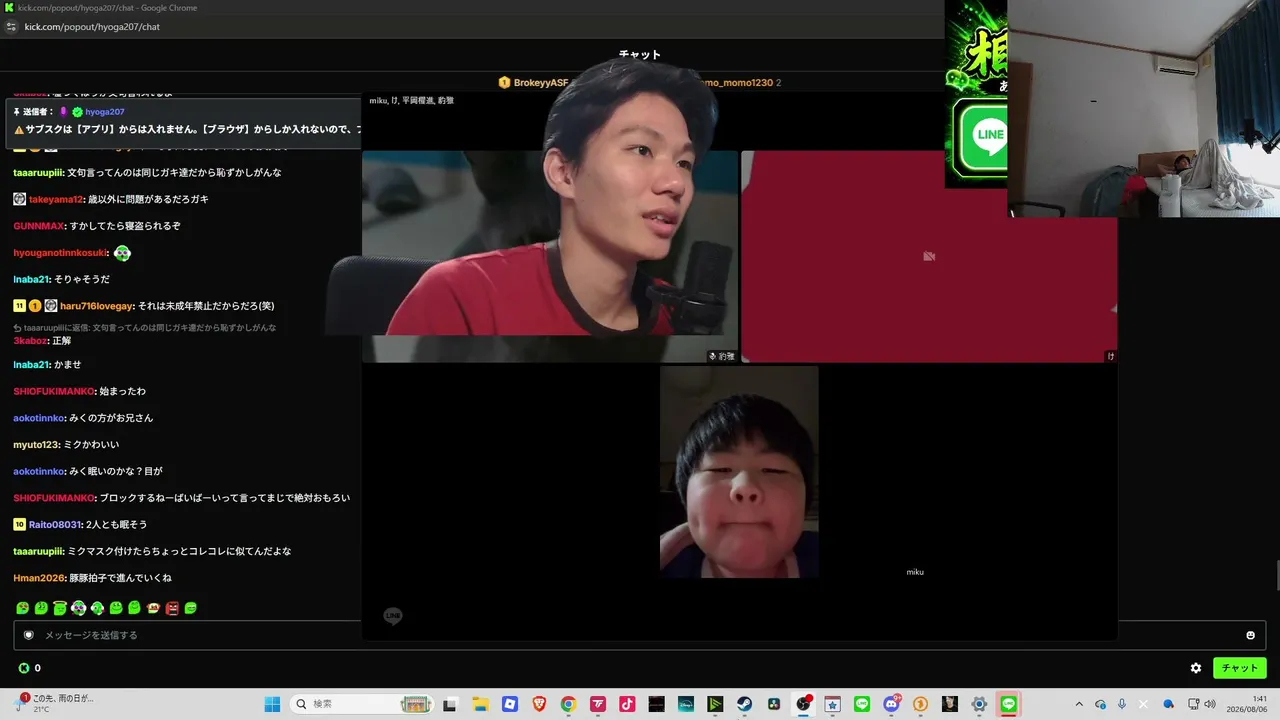
Task: Click the message text ミクかわいい
Action: tap(91, 445)
